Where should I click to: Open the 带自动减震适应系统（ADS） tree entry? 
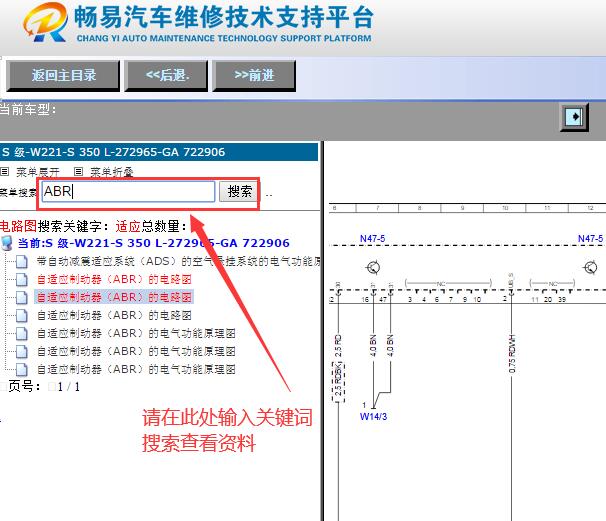click(x=178, y=261)
